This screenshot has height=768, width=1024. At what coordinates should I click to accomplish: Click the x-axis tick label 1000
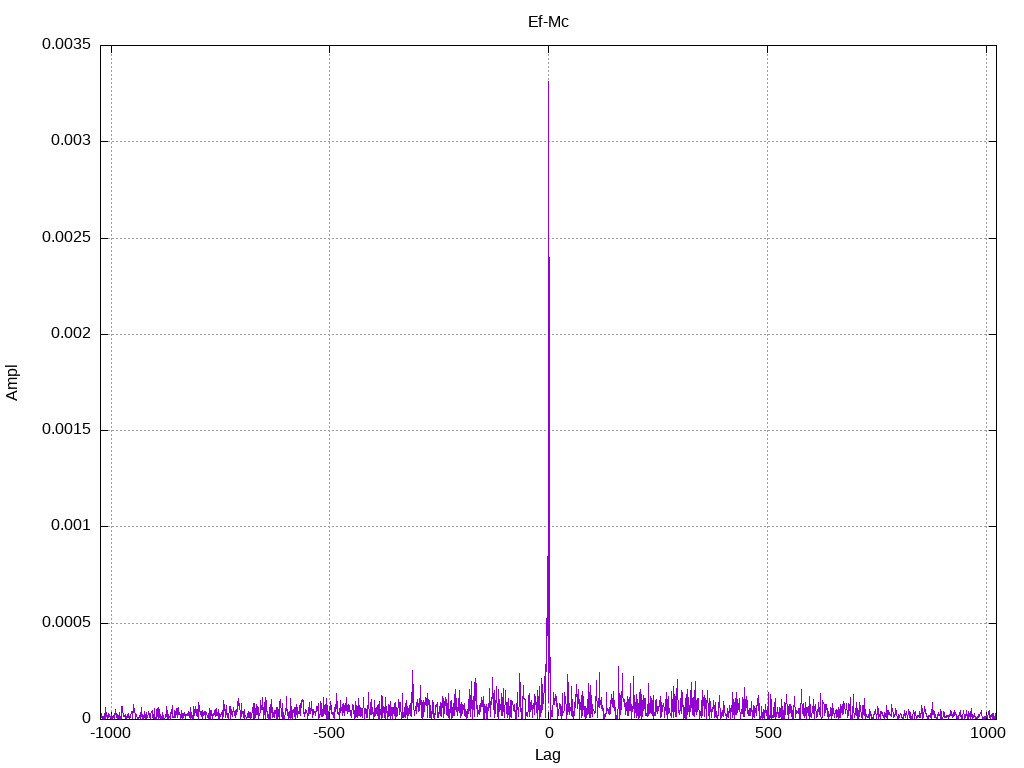tap(987, 733)
